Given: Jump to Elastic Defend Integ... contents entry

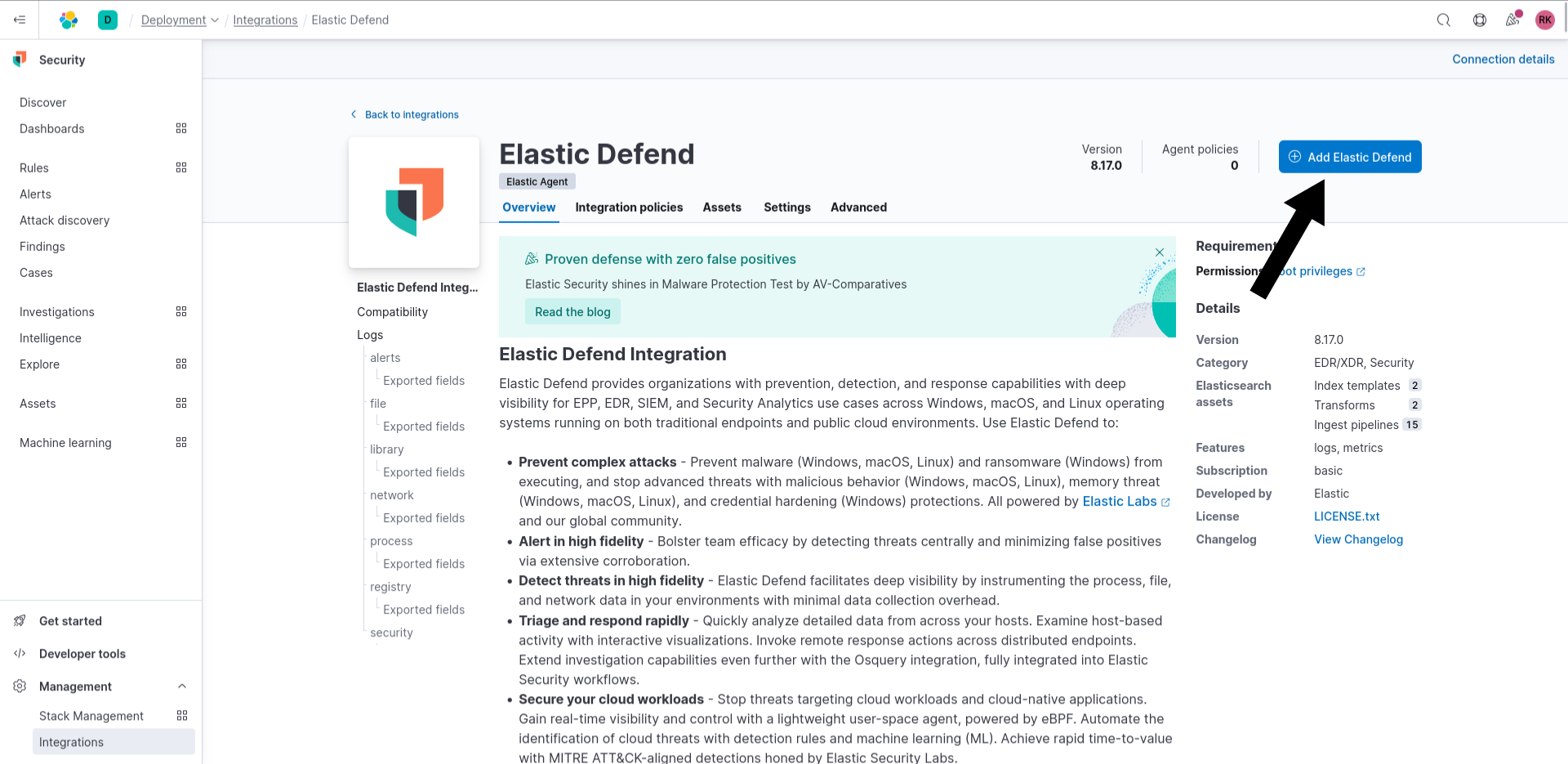Looking at the screenshot, I should 417,288.
